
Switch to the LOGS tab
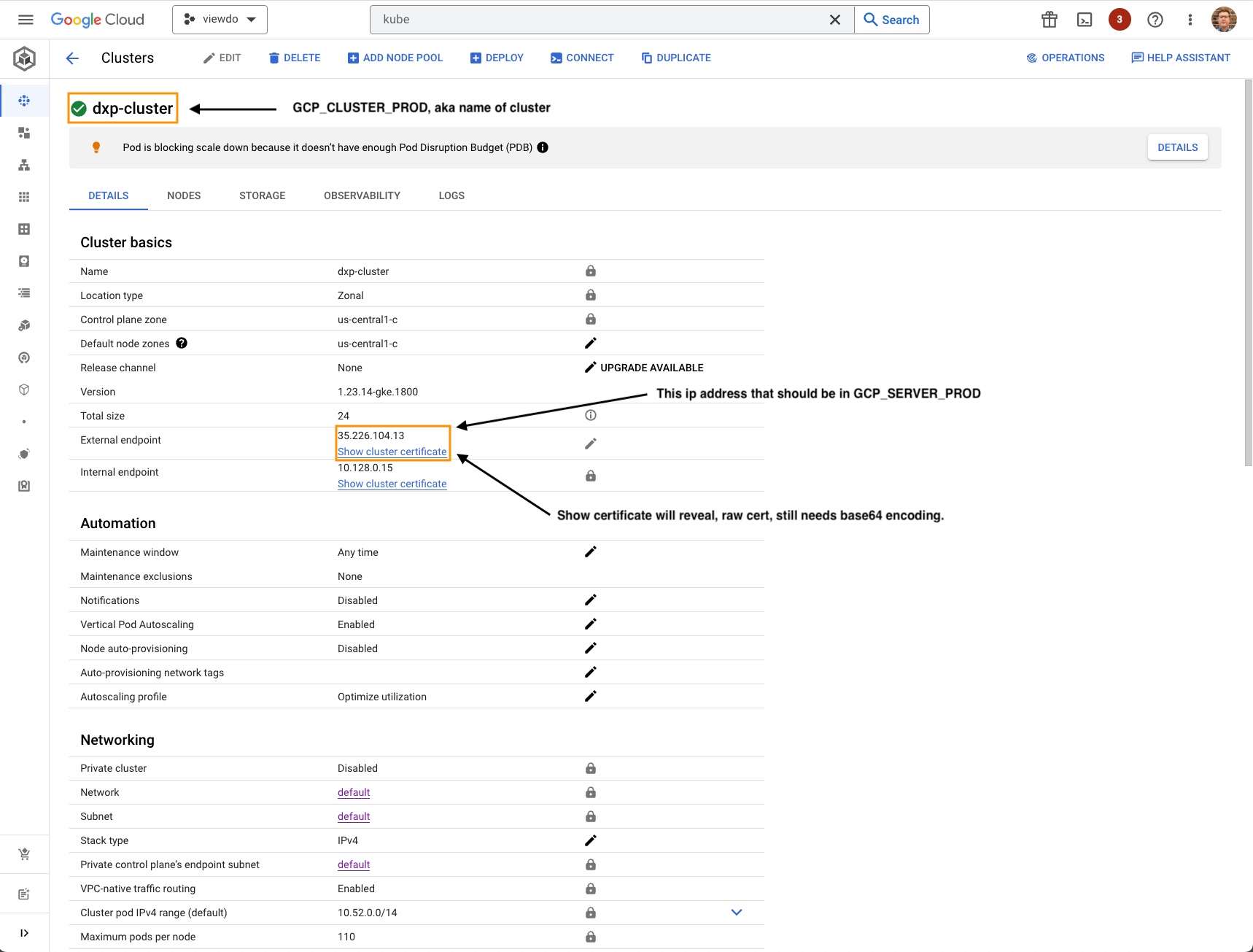pyautogui.click(x=451, y=196)
